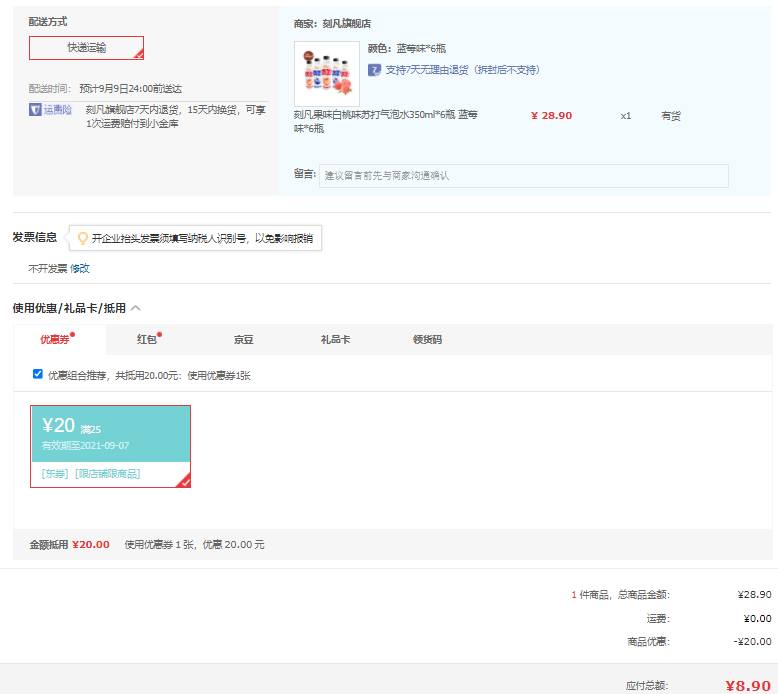Select the 快递运输 delivery method button

86,48
